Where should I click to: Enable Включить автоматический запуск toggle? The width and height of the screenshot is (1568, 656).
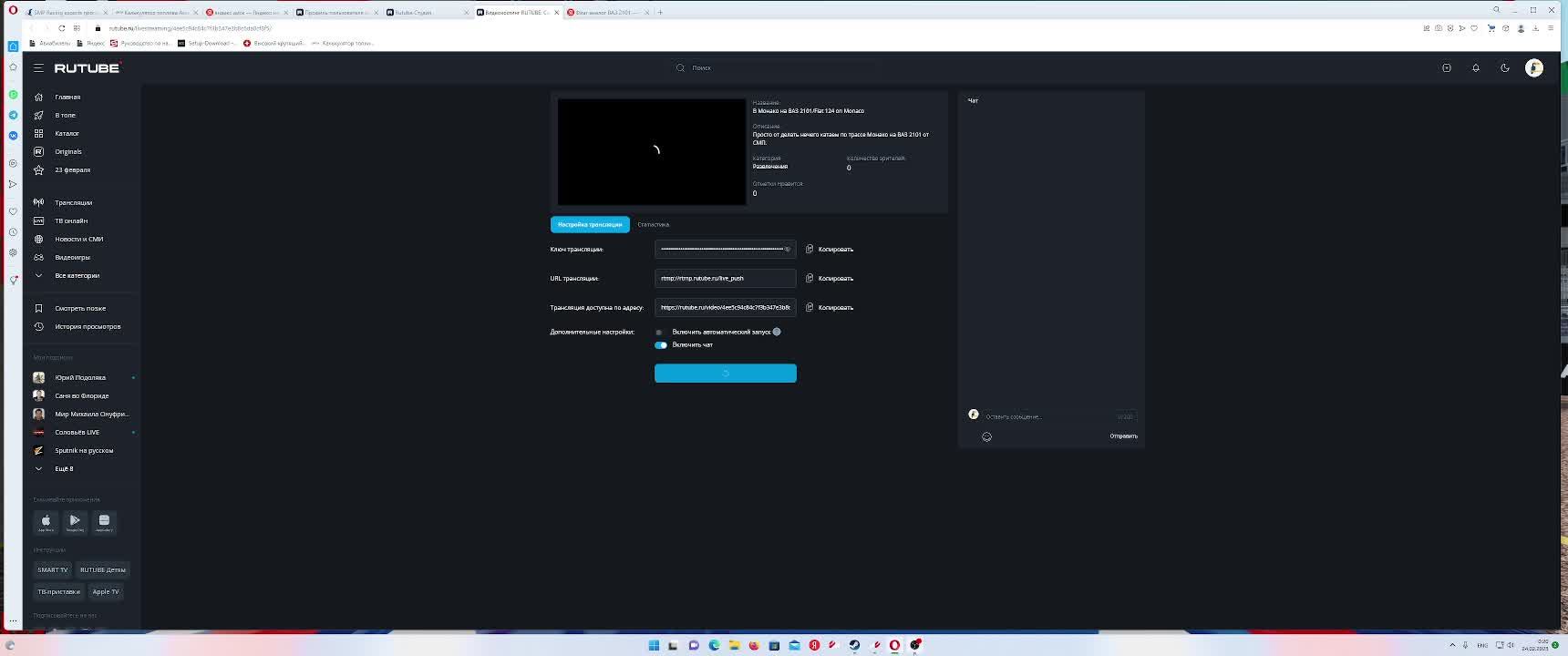[660, 332]
